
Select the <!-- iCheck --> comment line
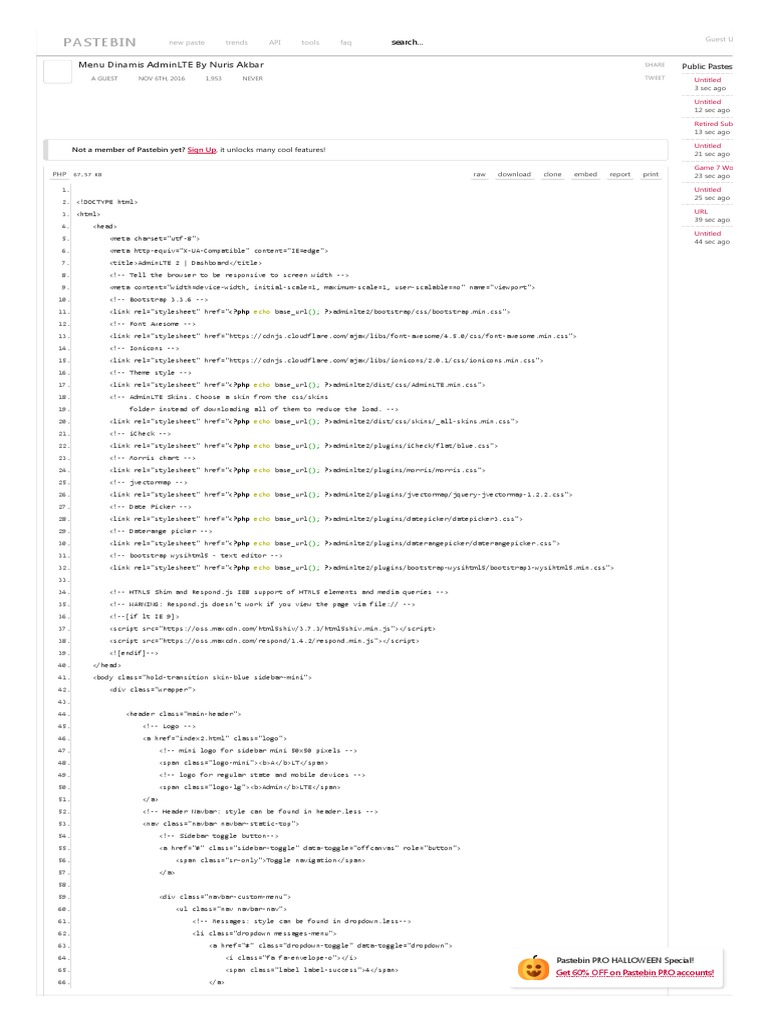pos(140,434)
